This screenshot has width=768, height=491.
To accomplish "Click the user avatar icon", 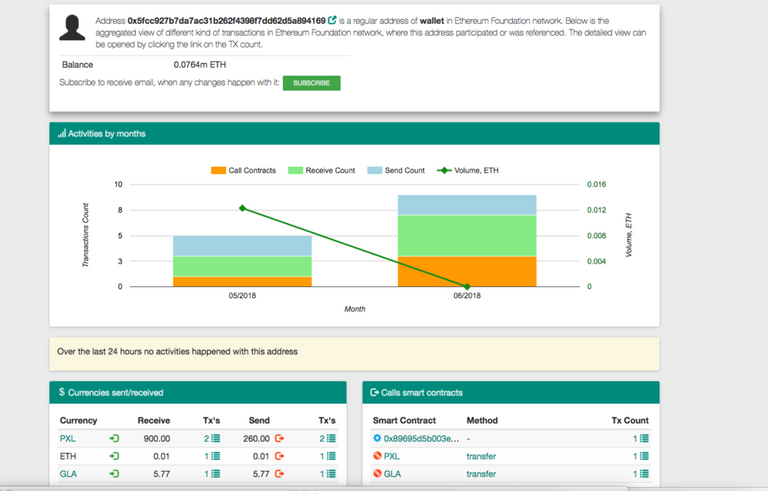I will pyautogui.click(x=72, y=28).
